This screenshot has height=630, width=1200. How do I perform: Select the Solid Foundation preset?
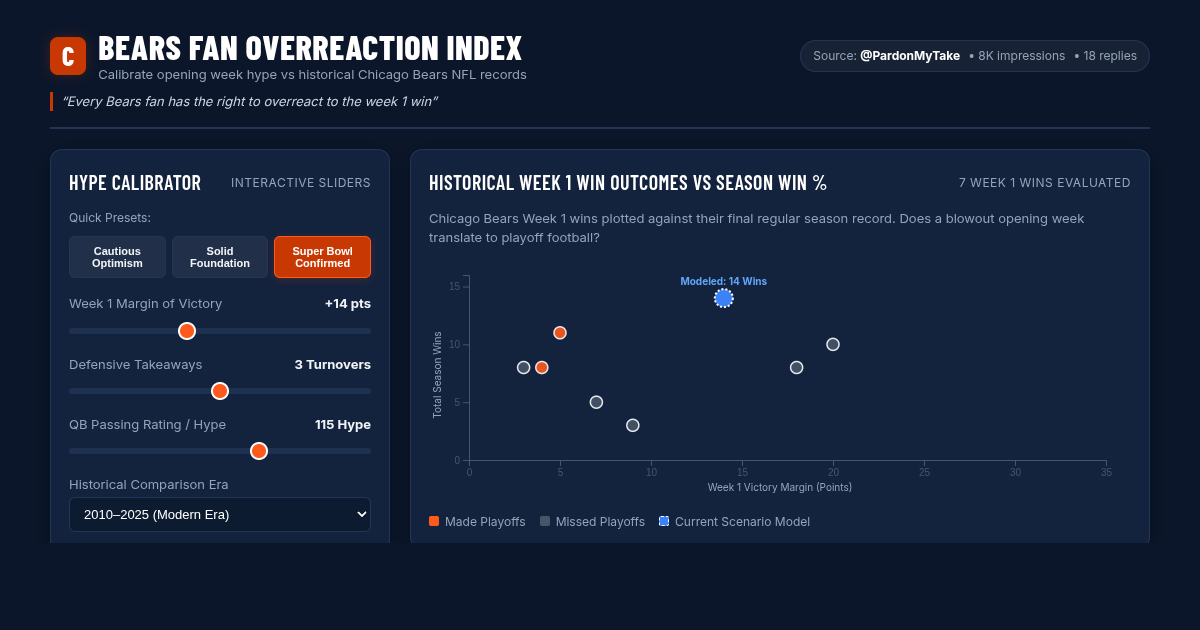pos(220,257)
